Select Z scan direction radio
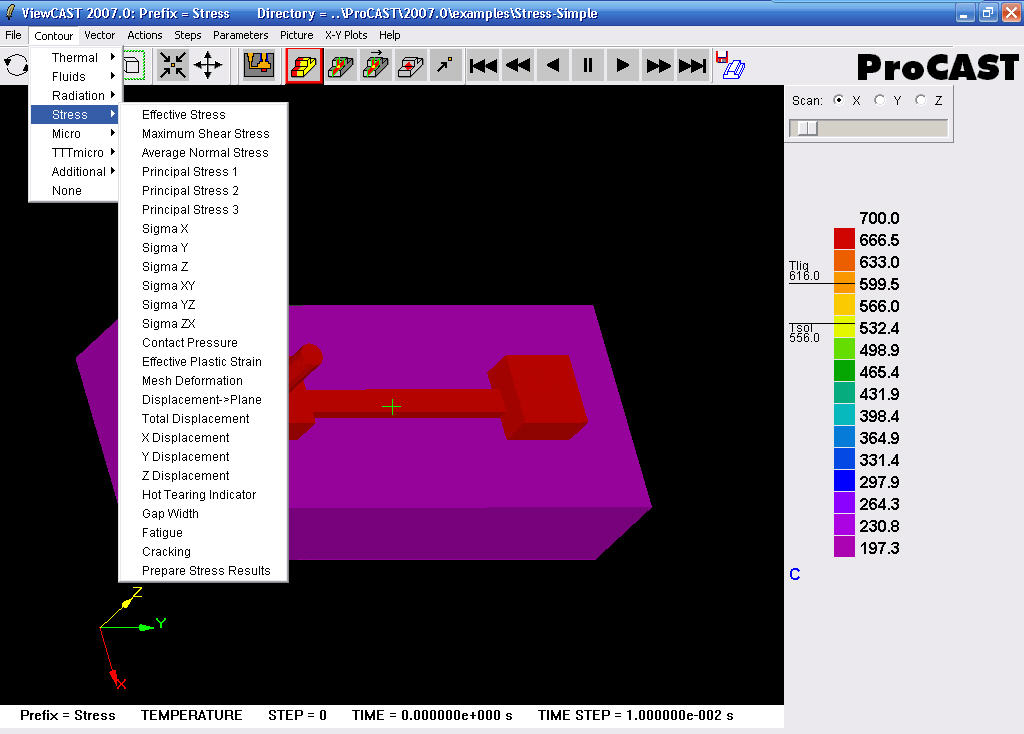 click(x=921, y=100)
